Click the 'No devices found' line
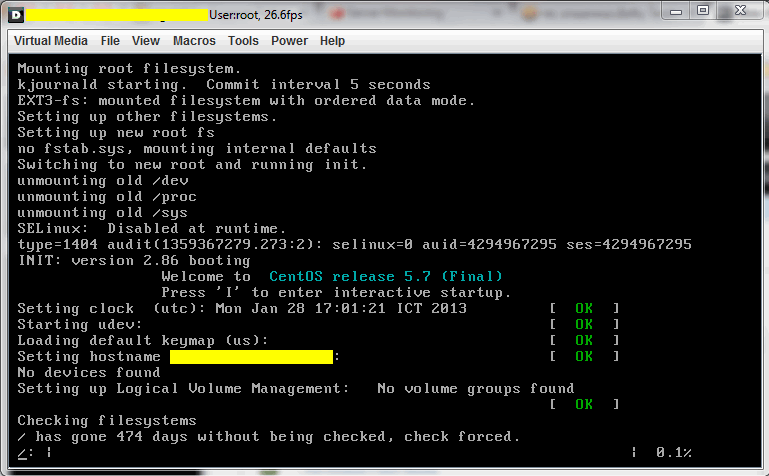The image size is (769, 476). 89,373
